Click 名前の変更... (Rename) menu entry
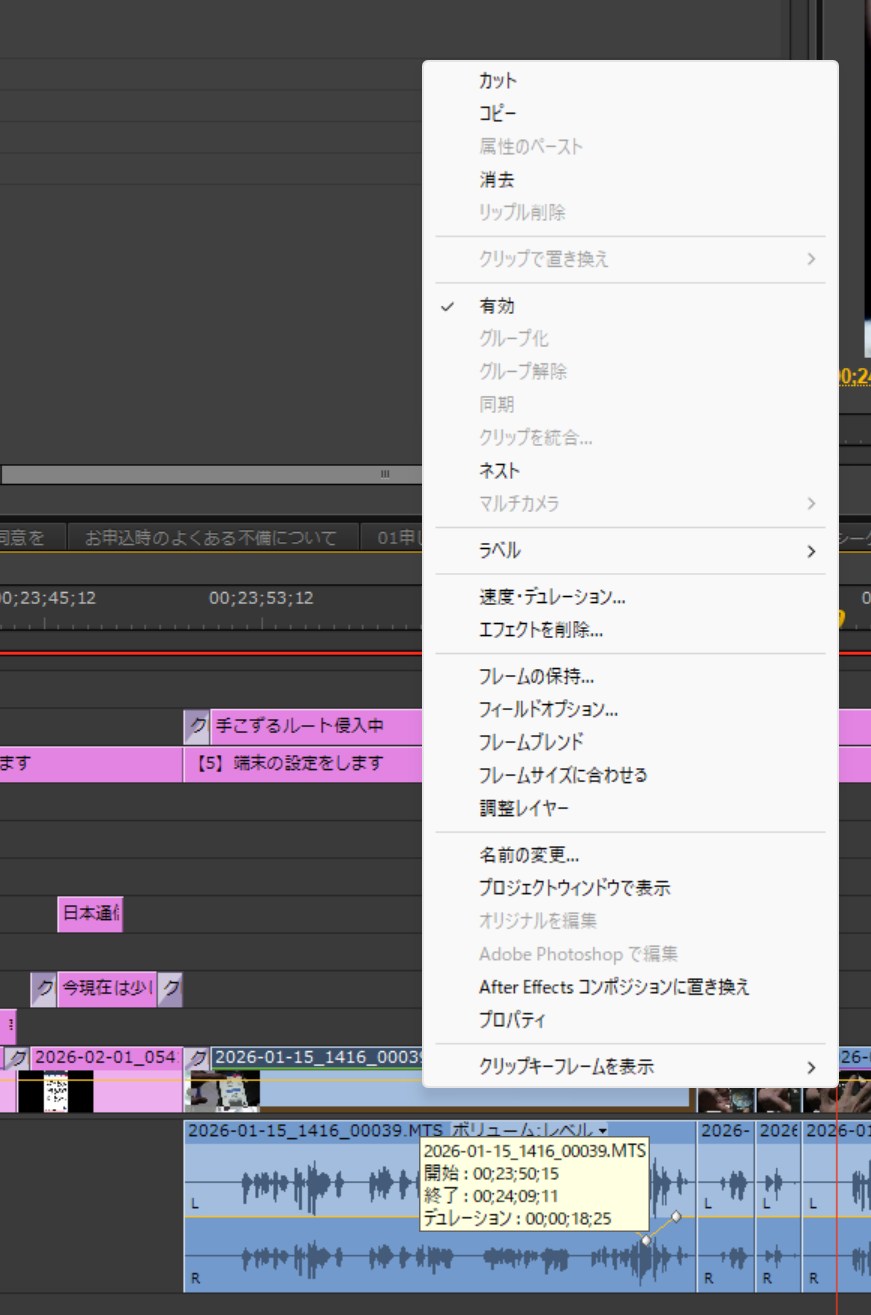 529,855
